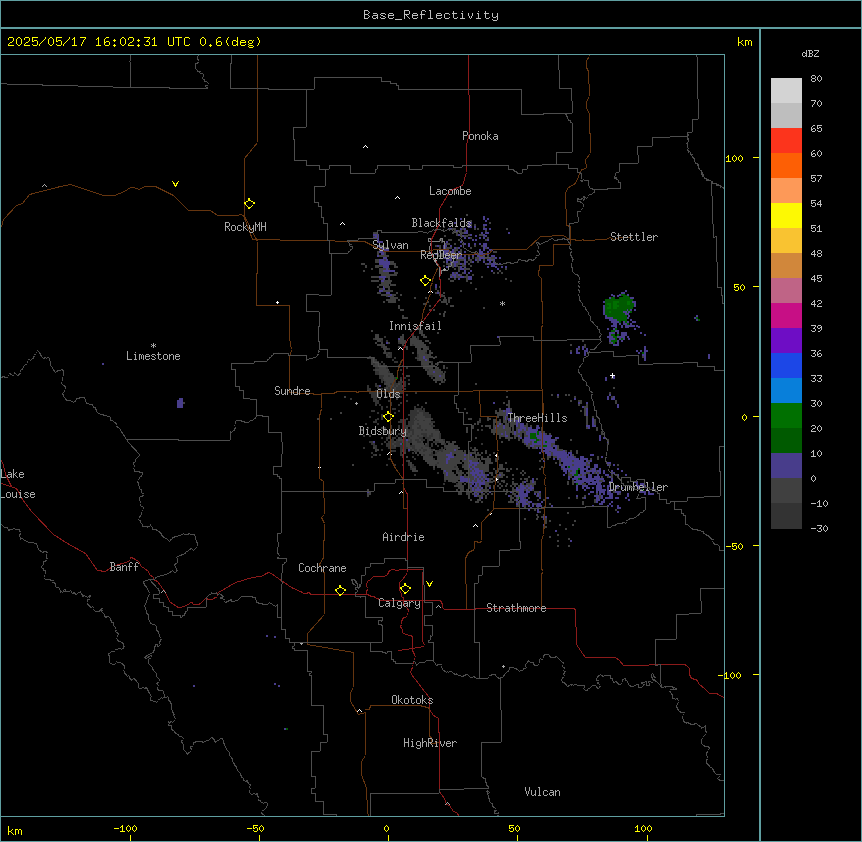Screen dimensions: 862x842
Task: Click the Sylvan label
Action: click(x=390, y=245)
